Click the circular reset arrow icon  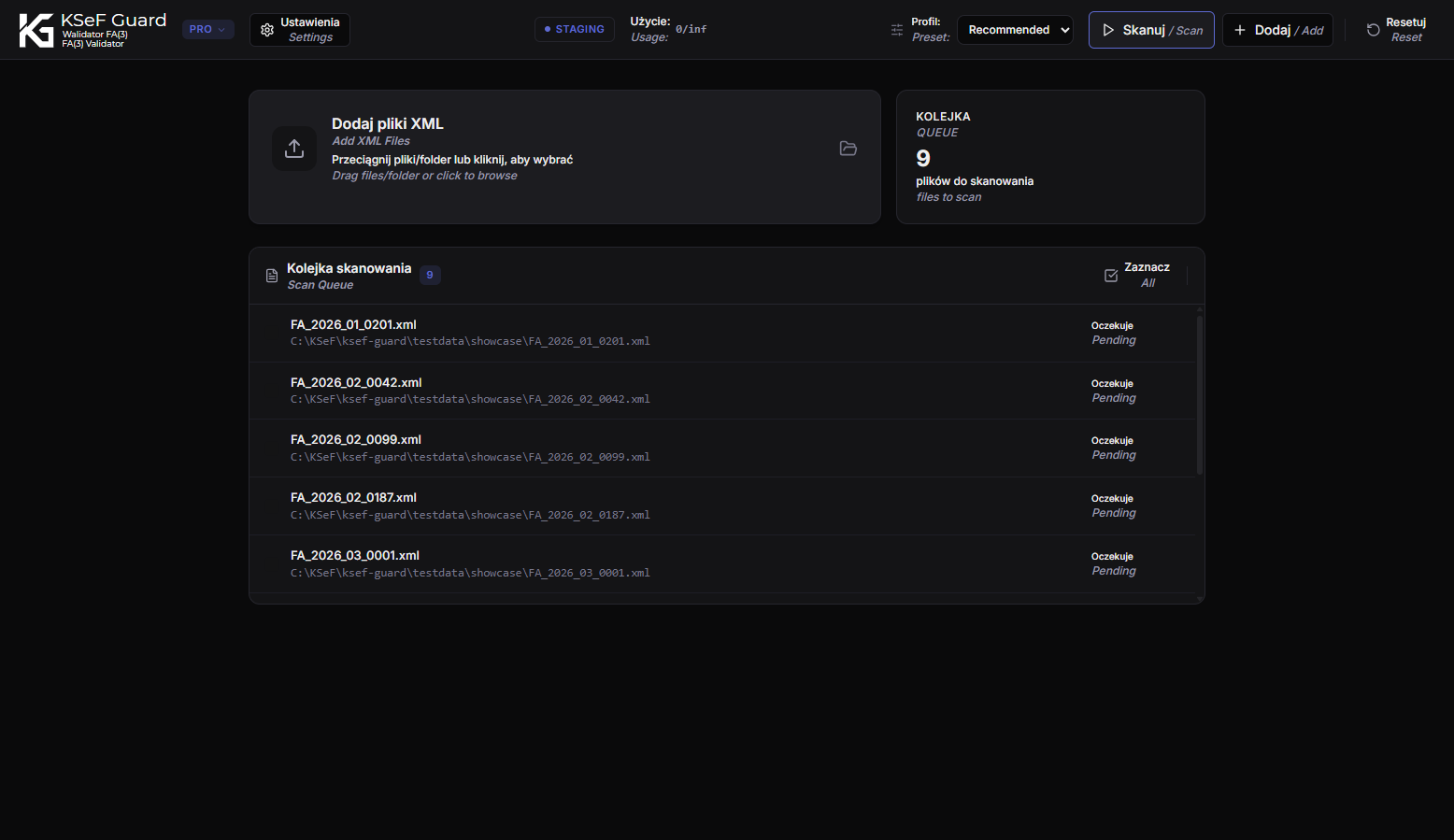pyautogui.click(x=1374, y=30)
